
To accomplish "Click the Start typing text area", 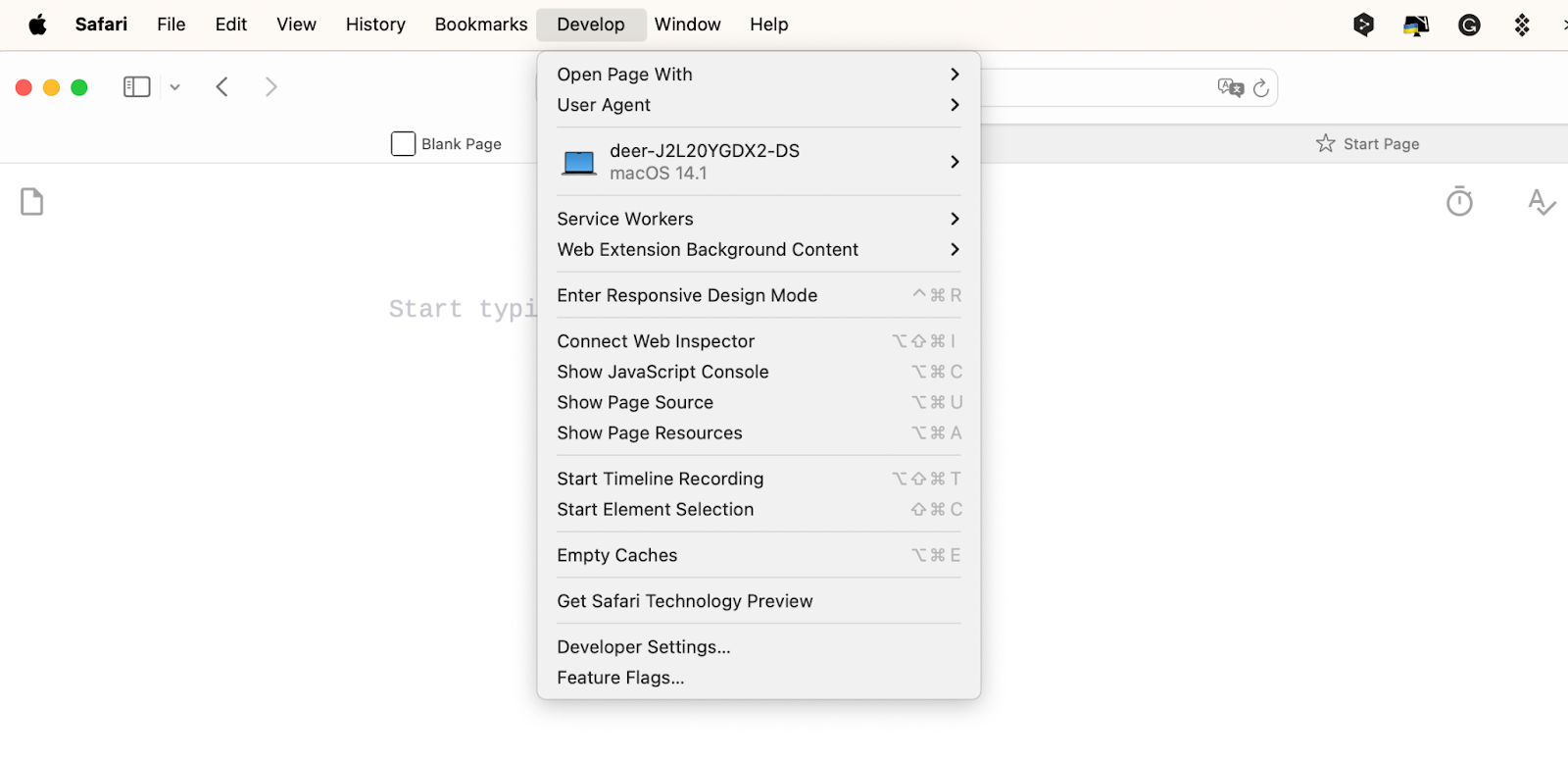I will pyautogui.click(x=463, y=309).
